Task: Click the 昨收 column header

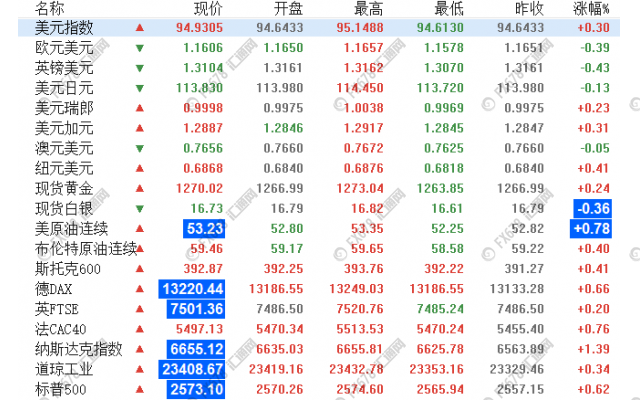Action: (529, 8)
